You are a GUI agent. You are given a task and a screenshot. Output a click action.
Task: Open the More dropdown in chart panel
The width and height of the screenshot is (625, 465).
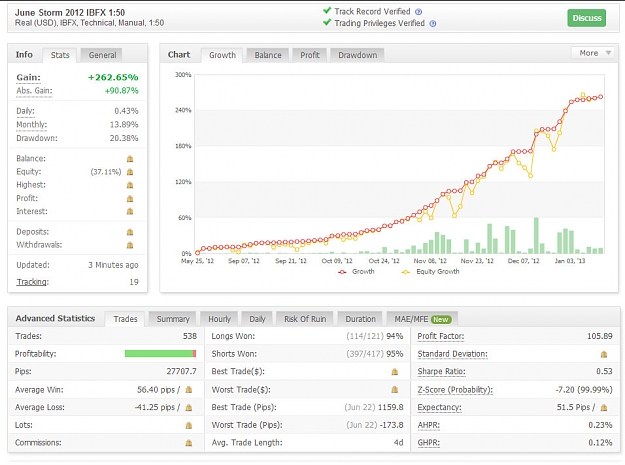[x=593, y=53]
